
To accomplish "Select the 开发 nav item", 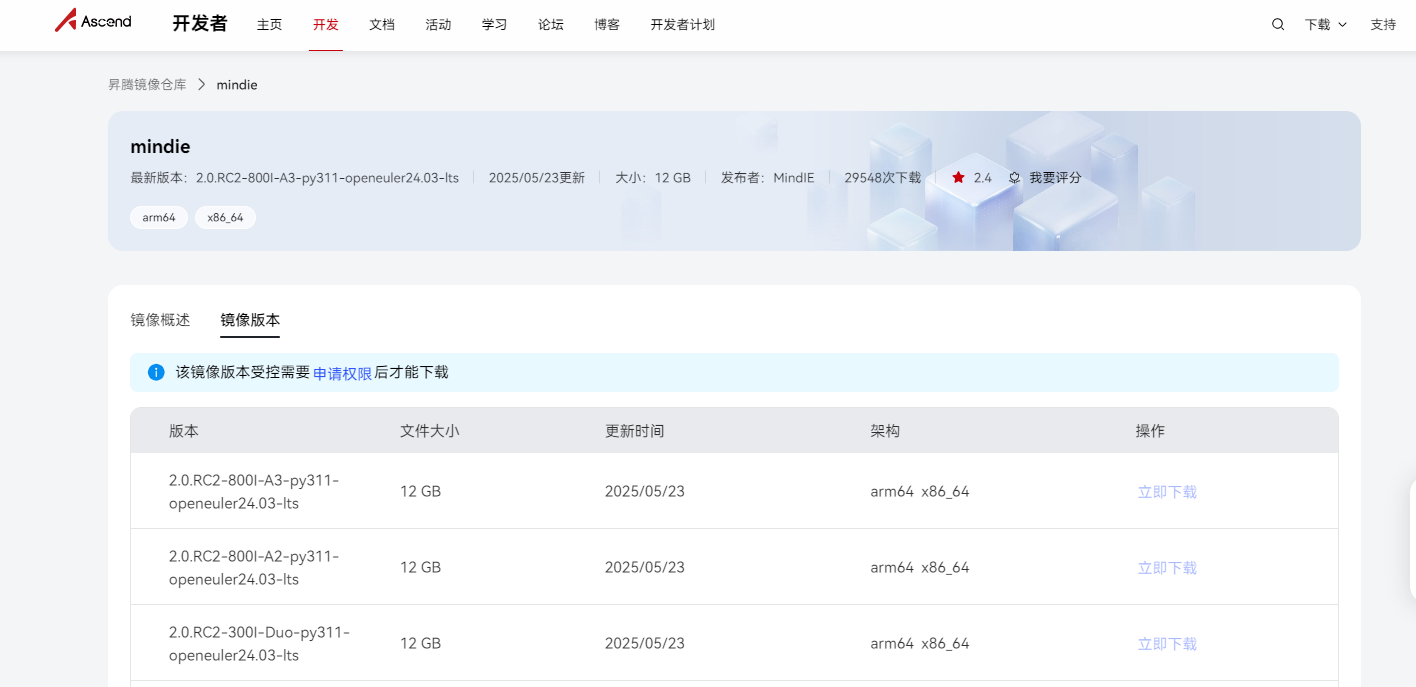I will (326, 25).
